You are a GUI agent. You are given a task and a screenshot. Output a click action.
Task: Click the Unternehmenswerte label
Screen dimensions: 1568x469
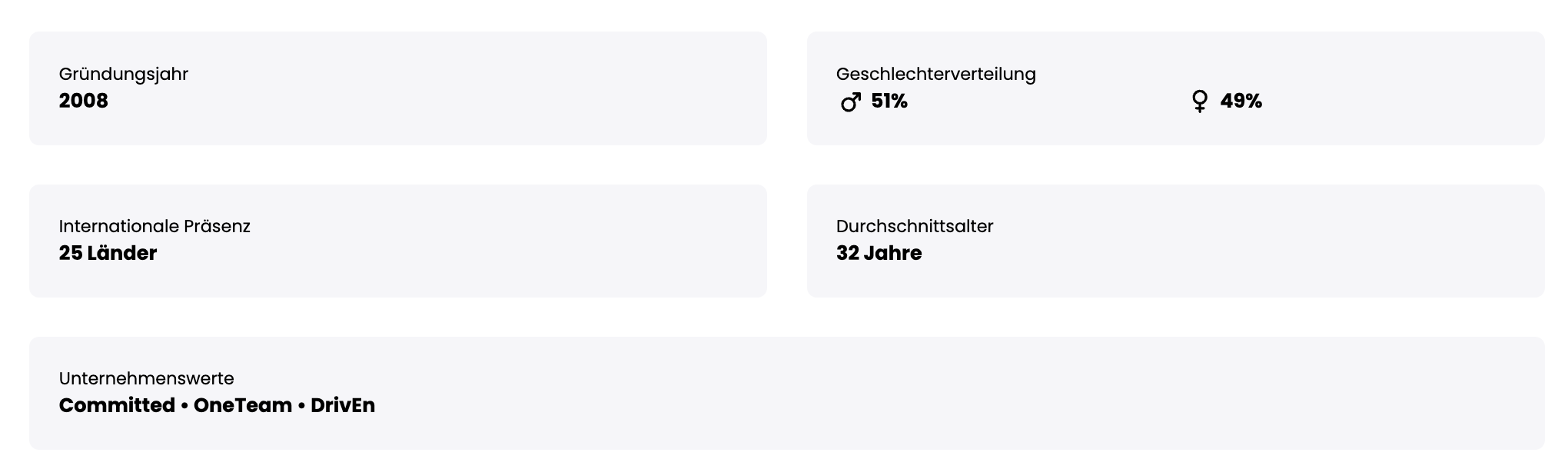pos(146,378)
